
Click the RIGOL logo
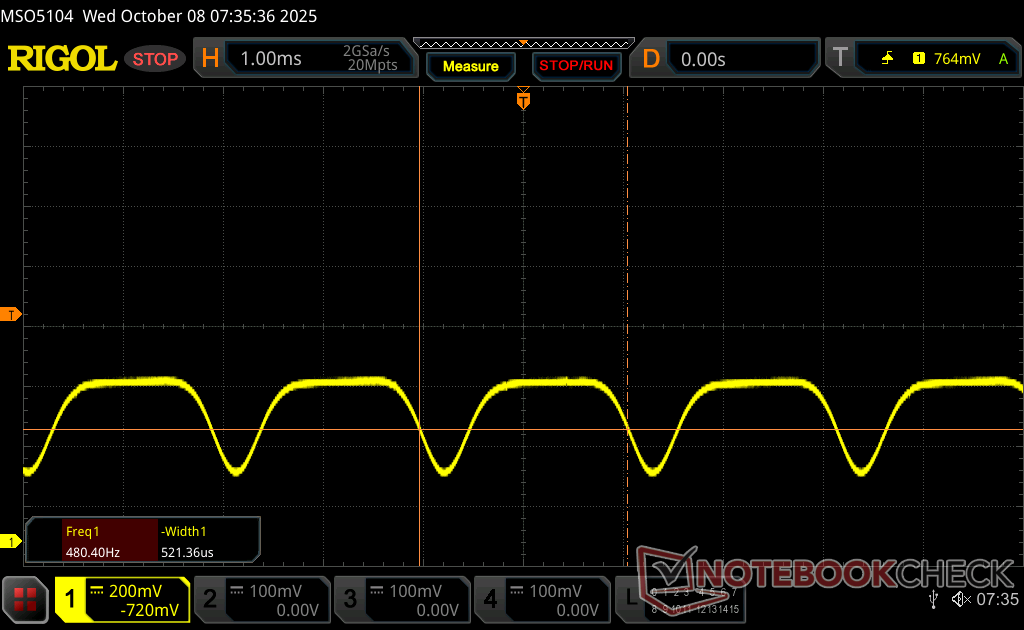click(x=62, y=59)
